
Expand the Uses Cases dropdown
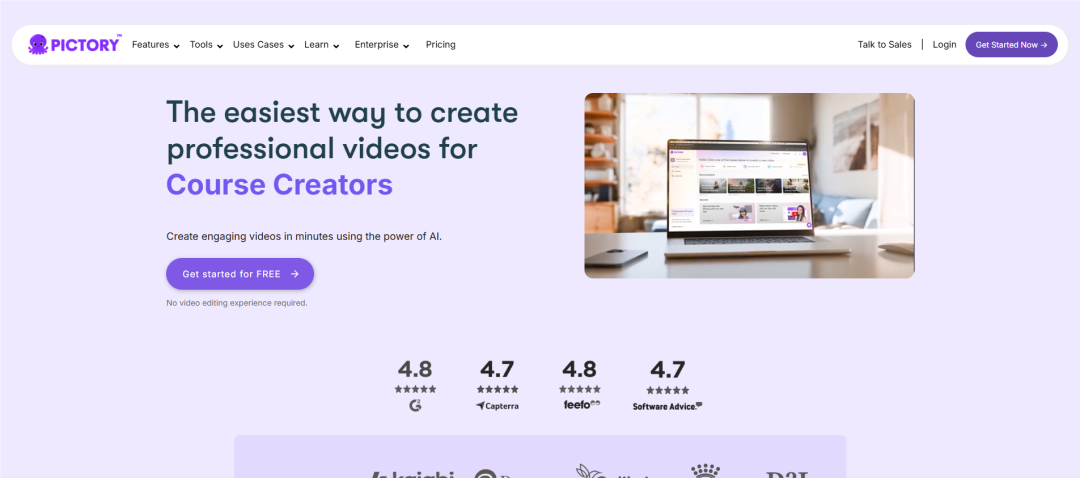264,45
